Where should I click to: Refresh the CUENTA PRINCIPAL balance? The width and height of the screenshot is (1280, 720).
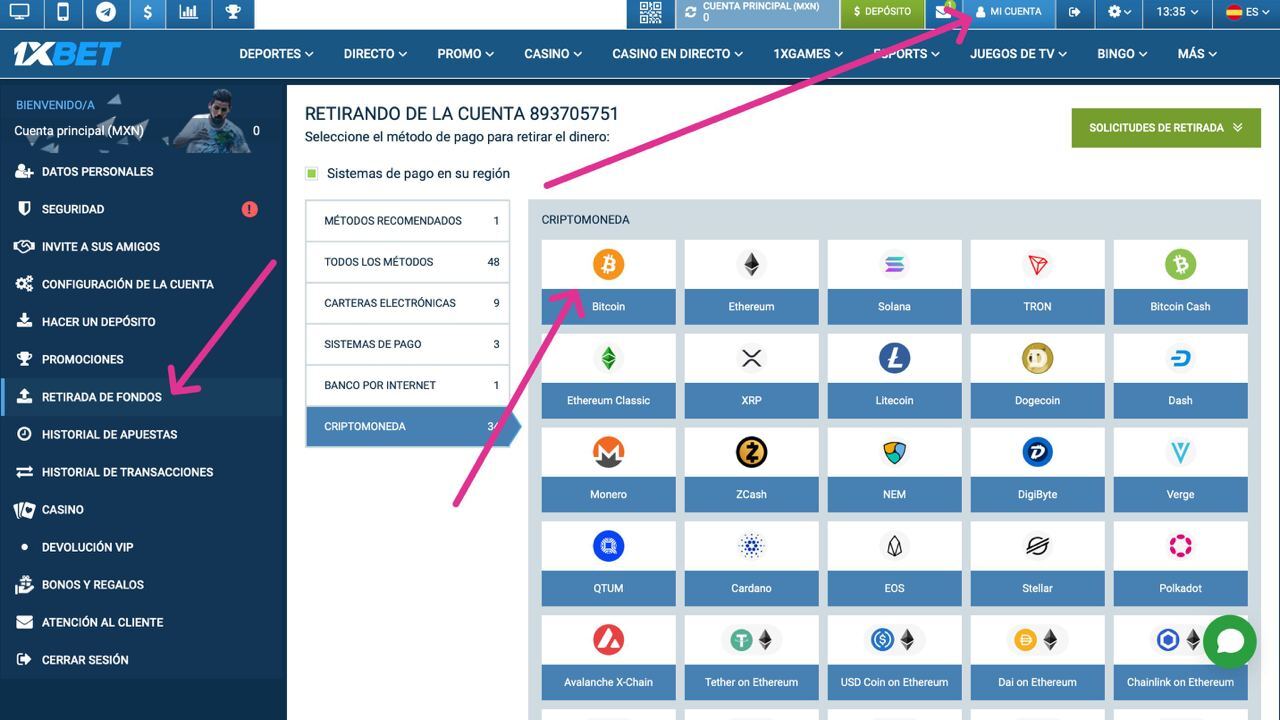pyautogui.click(x=689, y=12)
